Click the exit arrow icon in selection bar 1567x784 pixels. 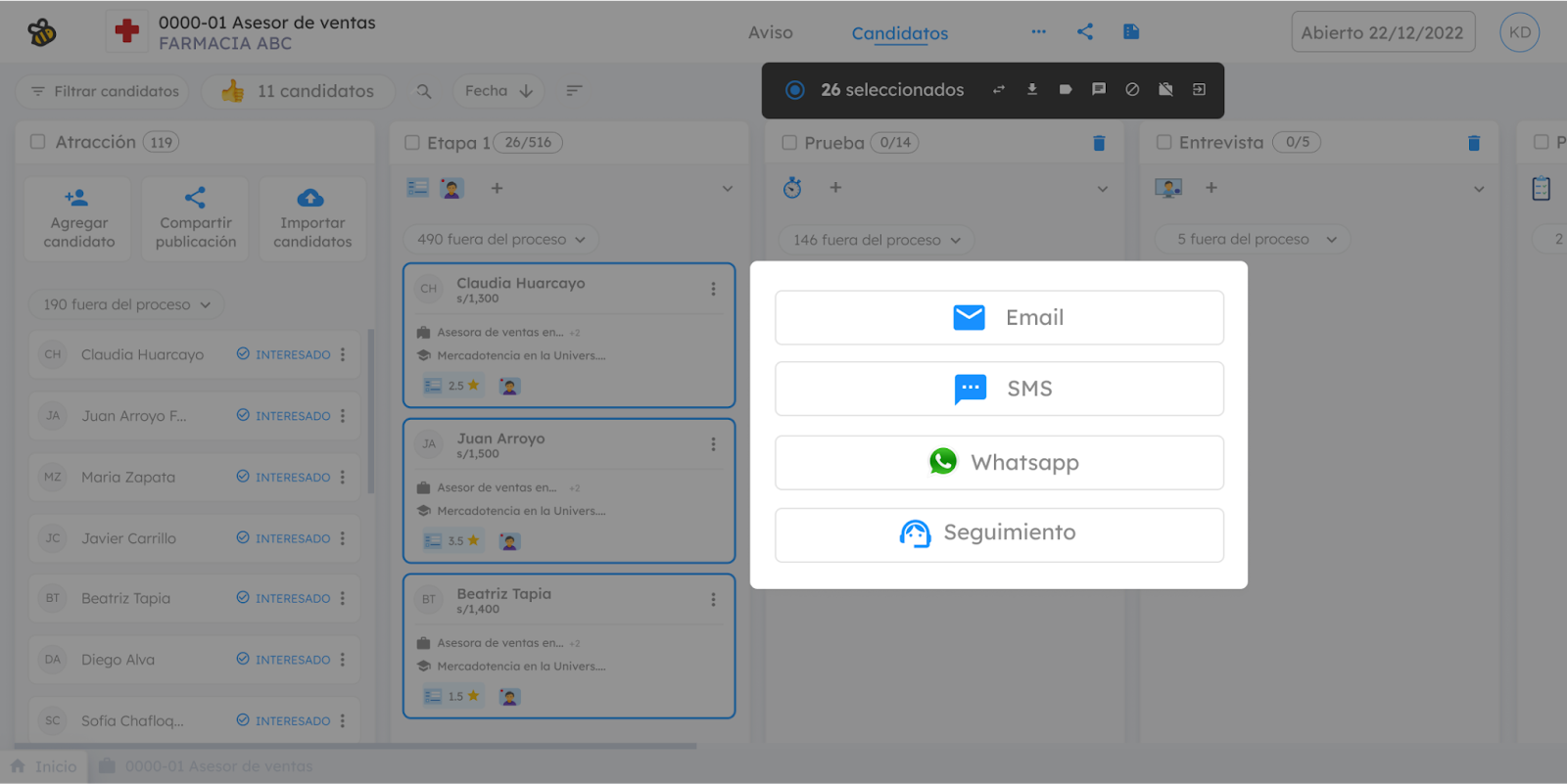[x=1199, y=89]
